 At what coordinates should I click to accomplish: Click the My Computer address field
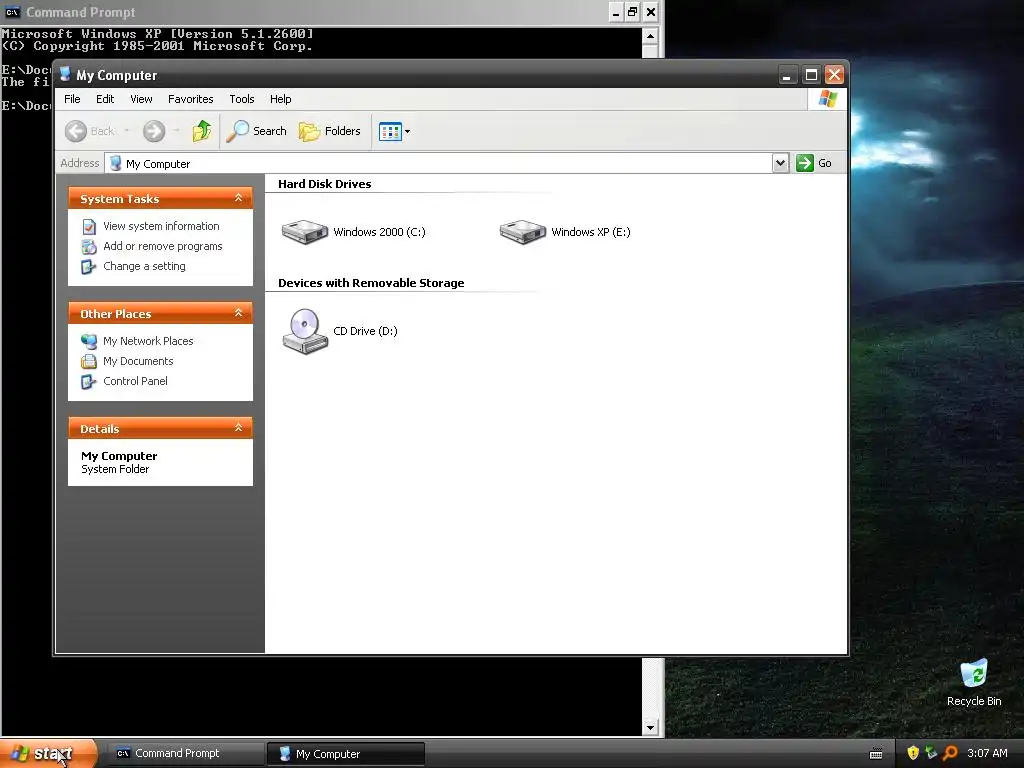[x=438, y=163]
